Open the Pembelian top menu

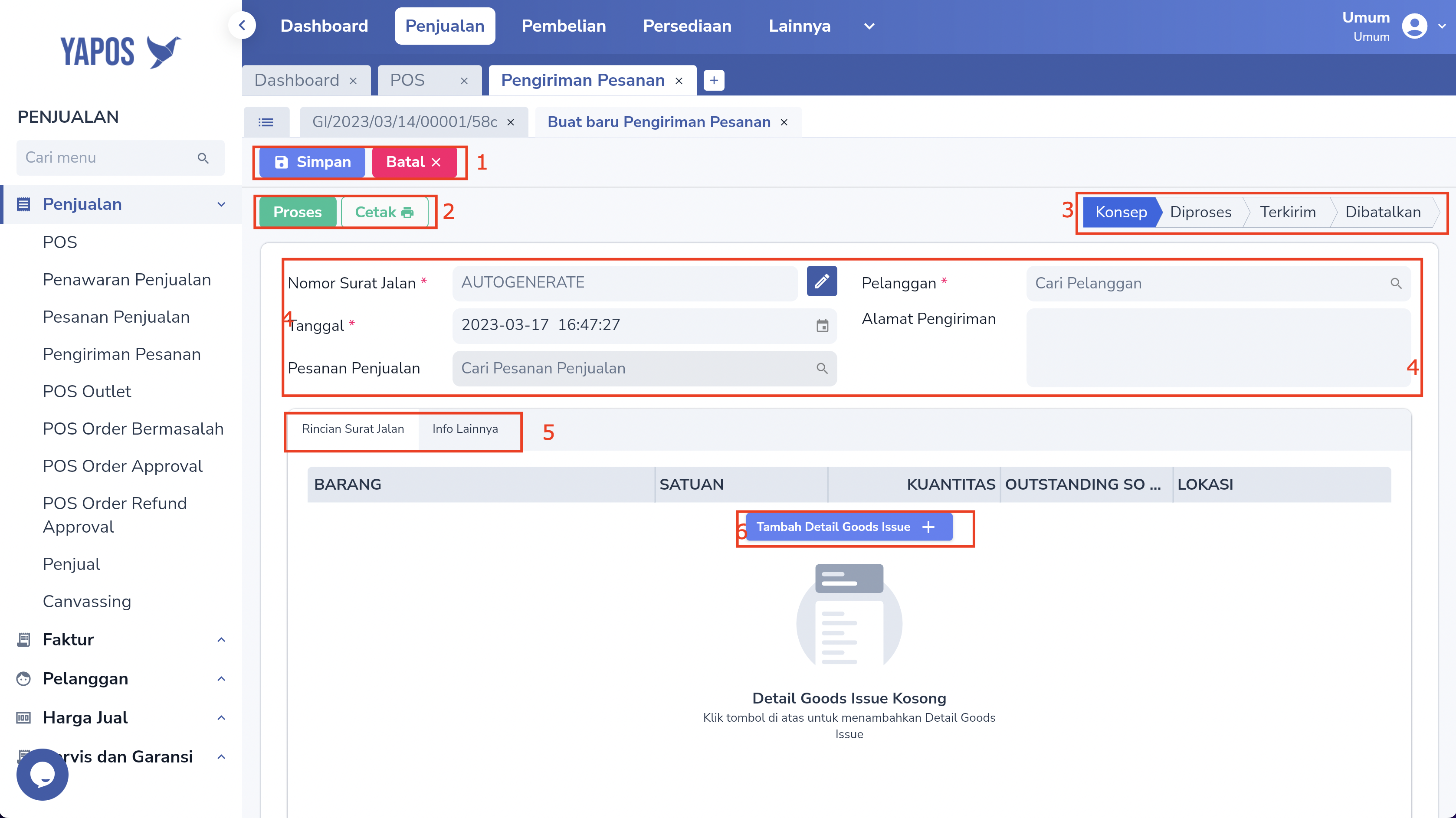563,26
